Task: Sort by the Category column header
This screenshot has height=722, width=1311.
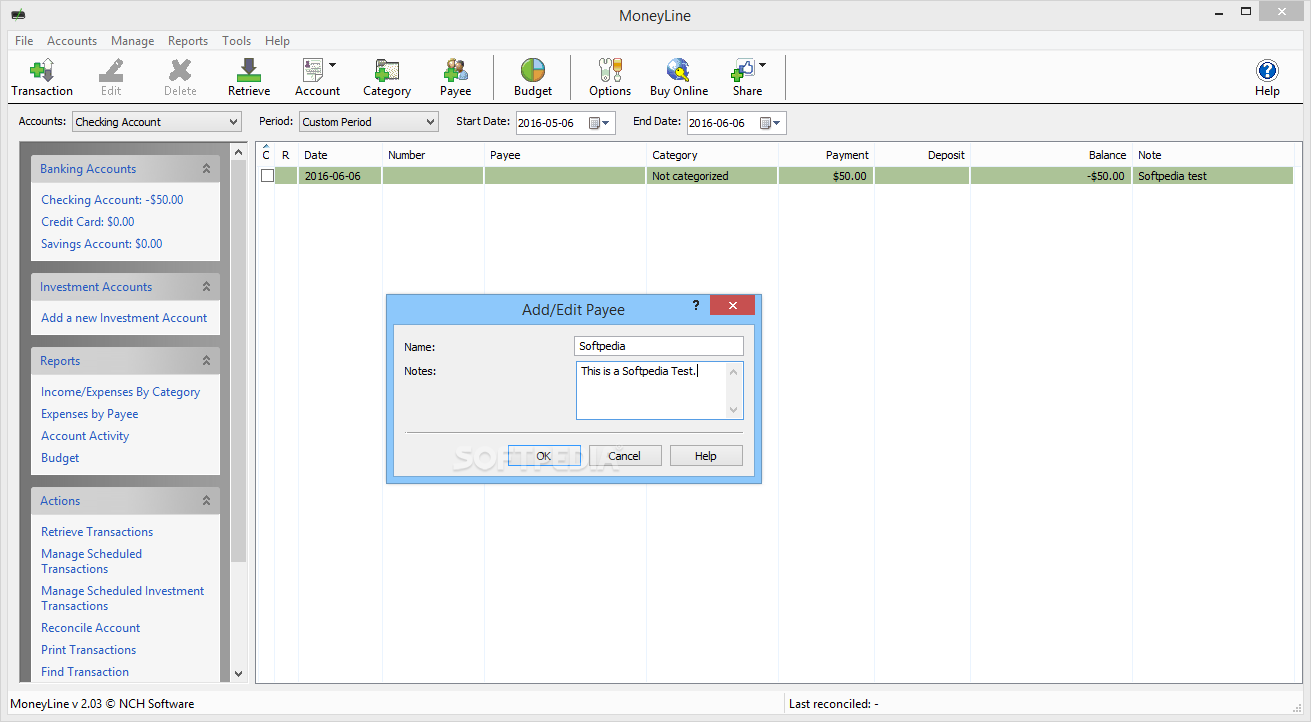Action: [x=712, y=155]
